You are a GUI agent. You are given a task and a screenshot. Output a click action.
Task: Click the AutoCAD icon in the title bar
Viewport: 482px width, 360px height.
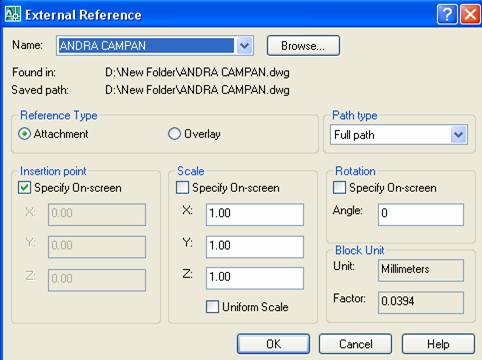13,14
